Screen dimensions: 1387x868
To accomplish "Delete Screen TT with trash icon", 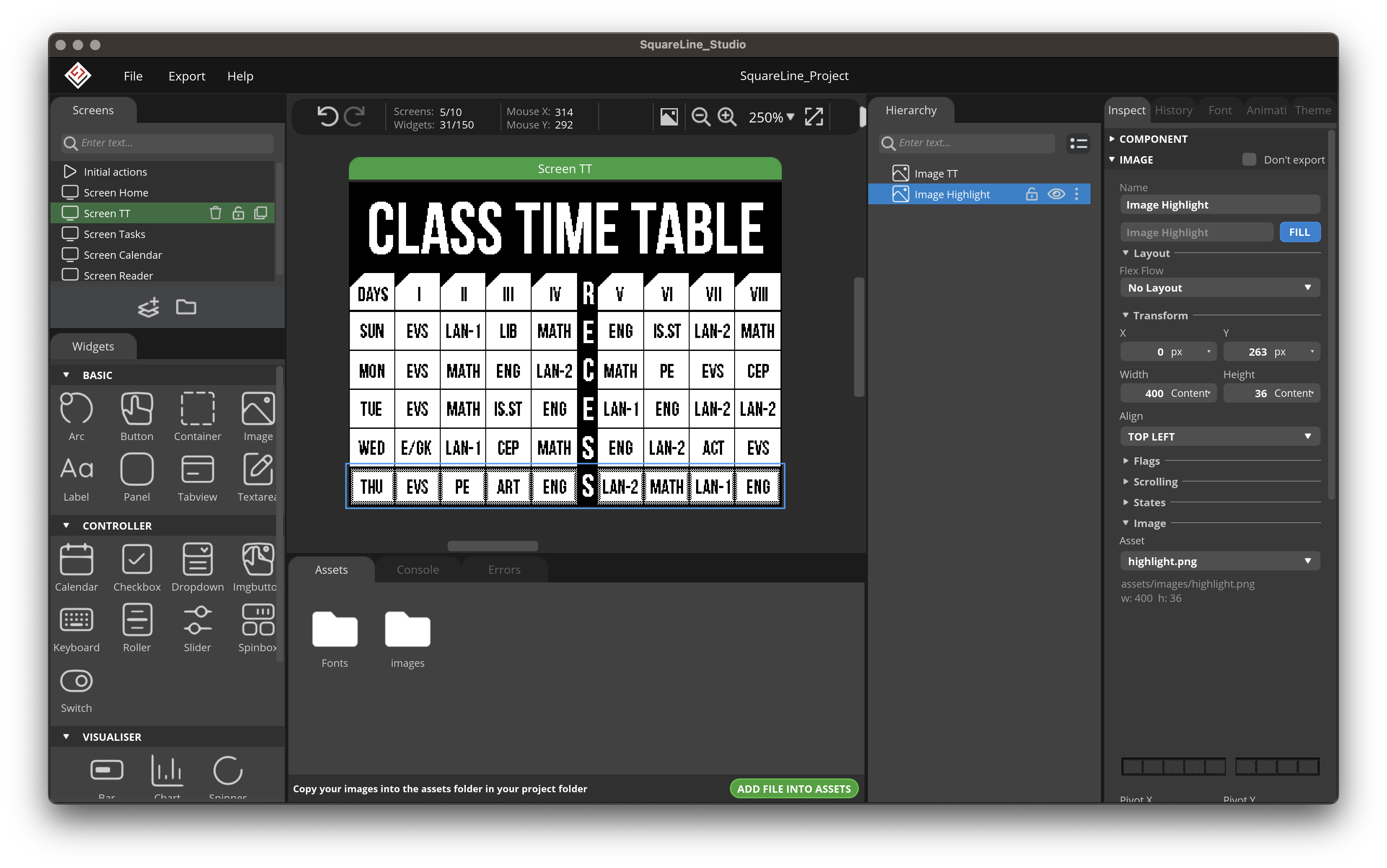I will (216, 213).
